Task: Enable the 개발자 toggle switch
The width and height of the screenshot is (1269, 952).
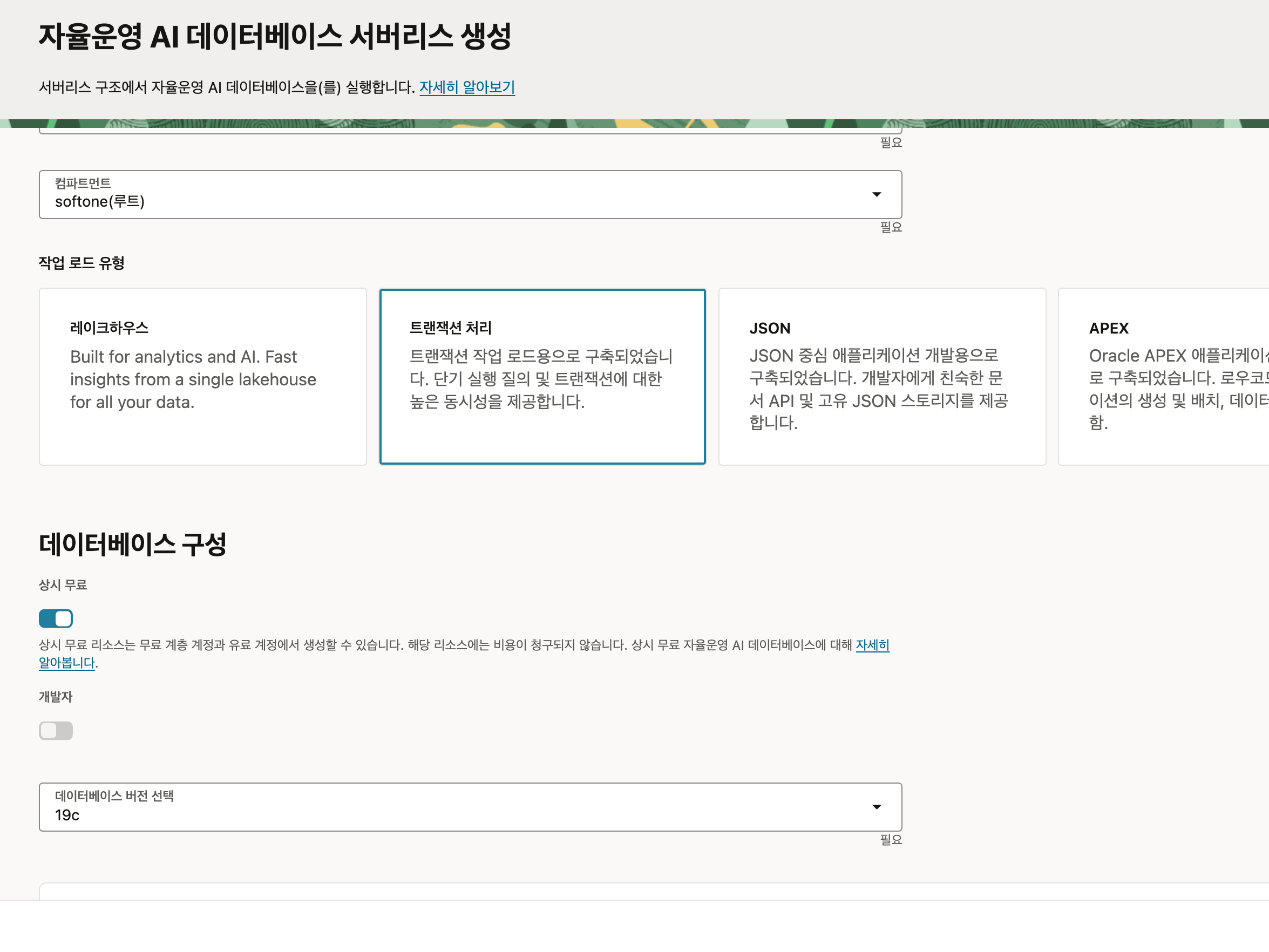Action: pyautogui.click(x=56, y=731)
